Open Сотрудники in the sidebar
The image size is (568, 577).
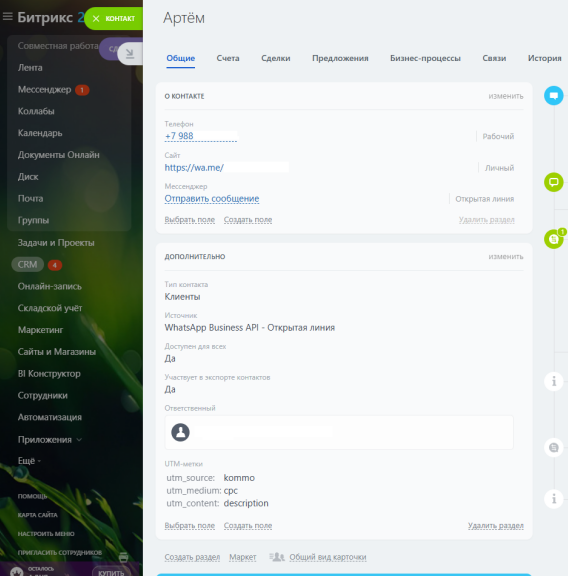tap(43, 395)
